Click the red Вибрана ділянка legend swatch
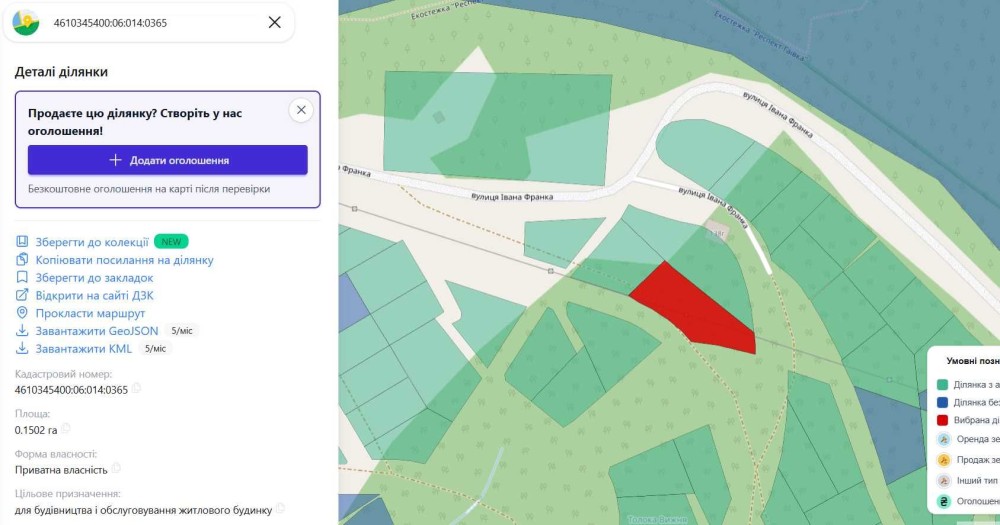 (x=942, y=420)
